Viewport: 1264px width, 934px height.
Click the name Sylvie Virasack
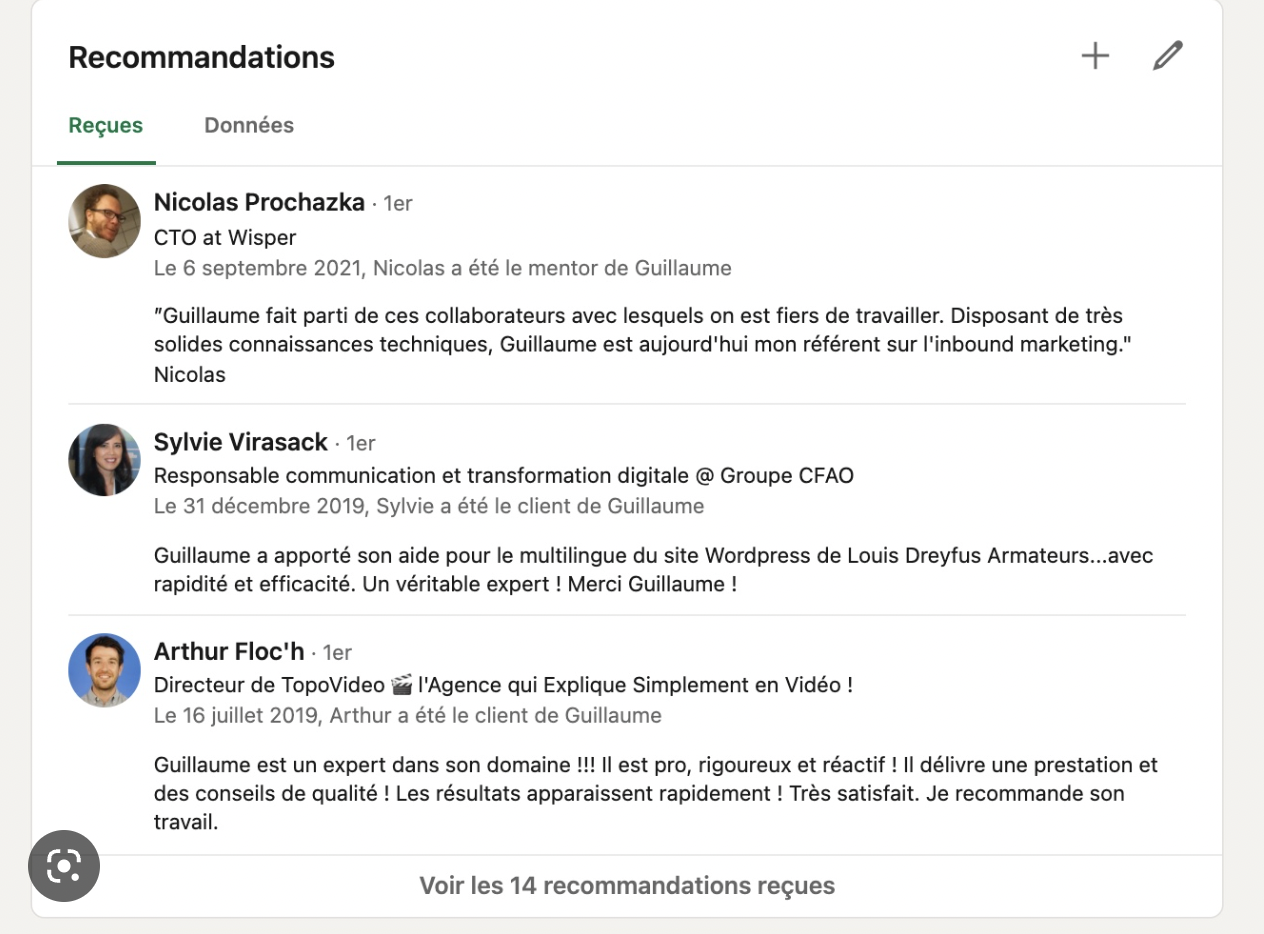click(241, 442)
